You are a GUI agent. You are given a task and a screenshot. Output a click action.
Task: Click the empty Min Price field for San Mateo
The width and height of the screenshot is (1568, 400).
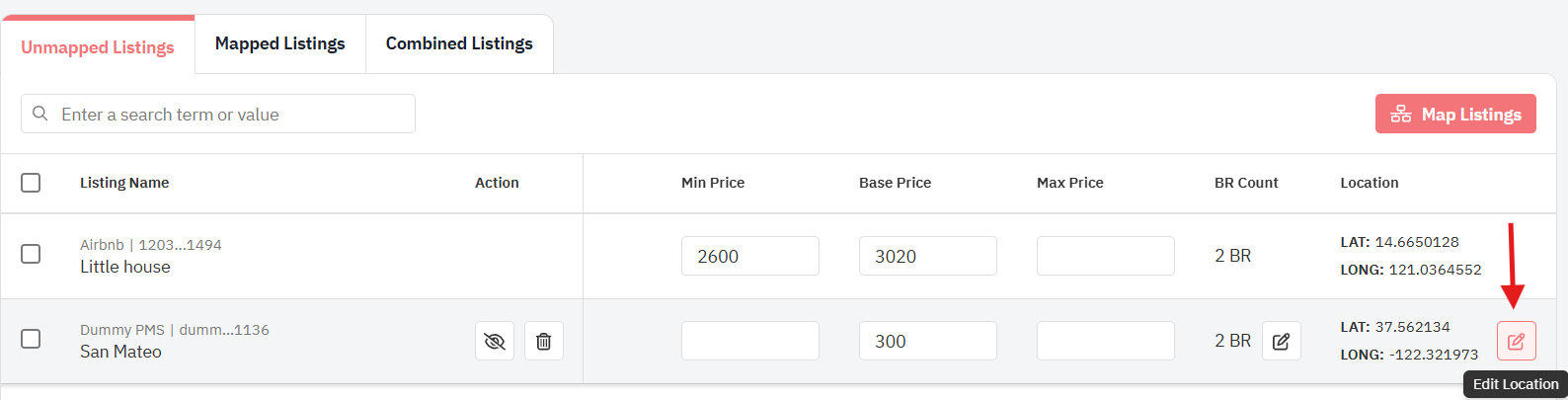tap(750, 341)
